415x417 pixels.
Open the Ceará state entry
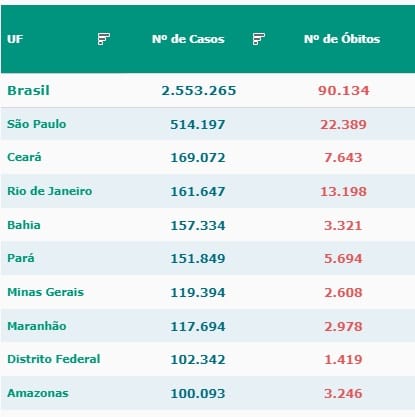click(x=24, y=157)
